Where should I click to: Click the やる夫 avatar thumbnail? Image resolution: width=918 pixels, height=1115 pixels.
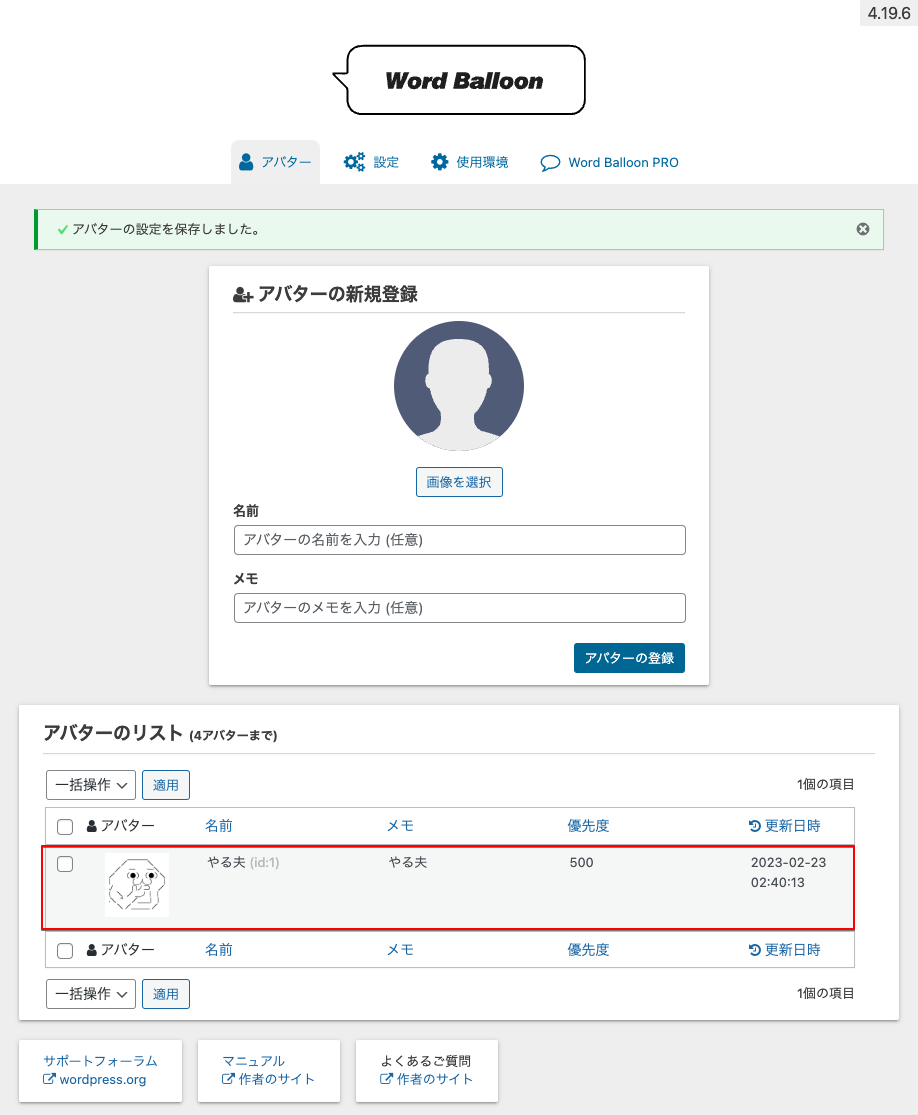(x=137, y=885)
